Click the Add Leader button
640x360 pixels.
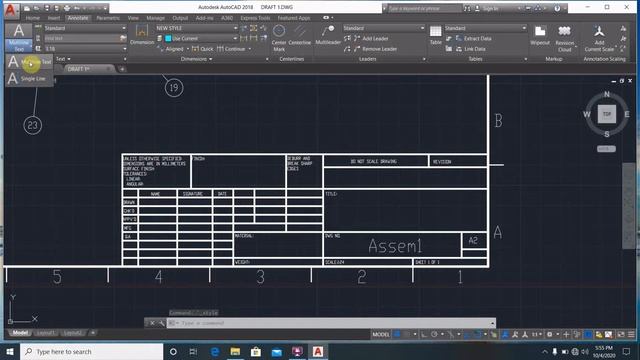pyautogui.click(x=371, y=38)
